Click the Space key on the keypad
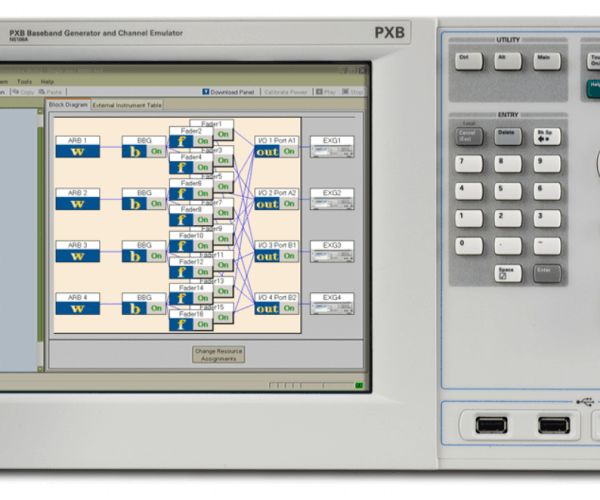600x500 pixels. point(508,274)
